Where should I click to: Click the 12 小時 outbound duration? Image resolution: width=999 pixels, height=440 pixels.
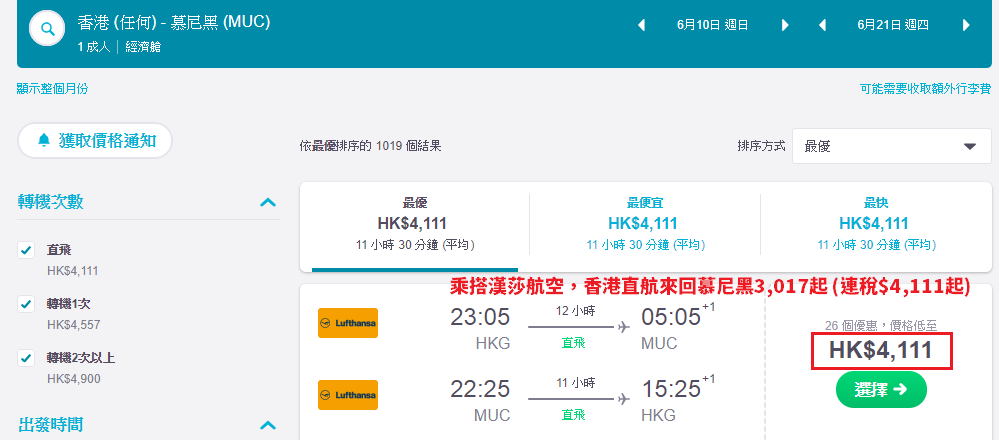tap(575, 311)
